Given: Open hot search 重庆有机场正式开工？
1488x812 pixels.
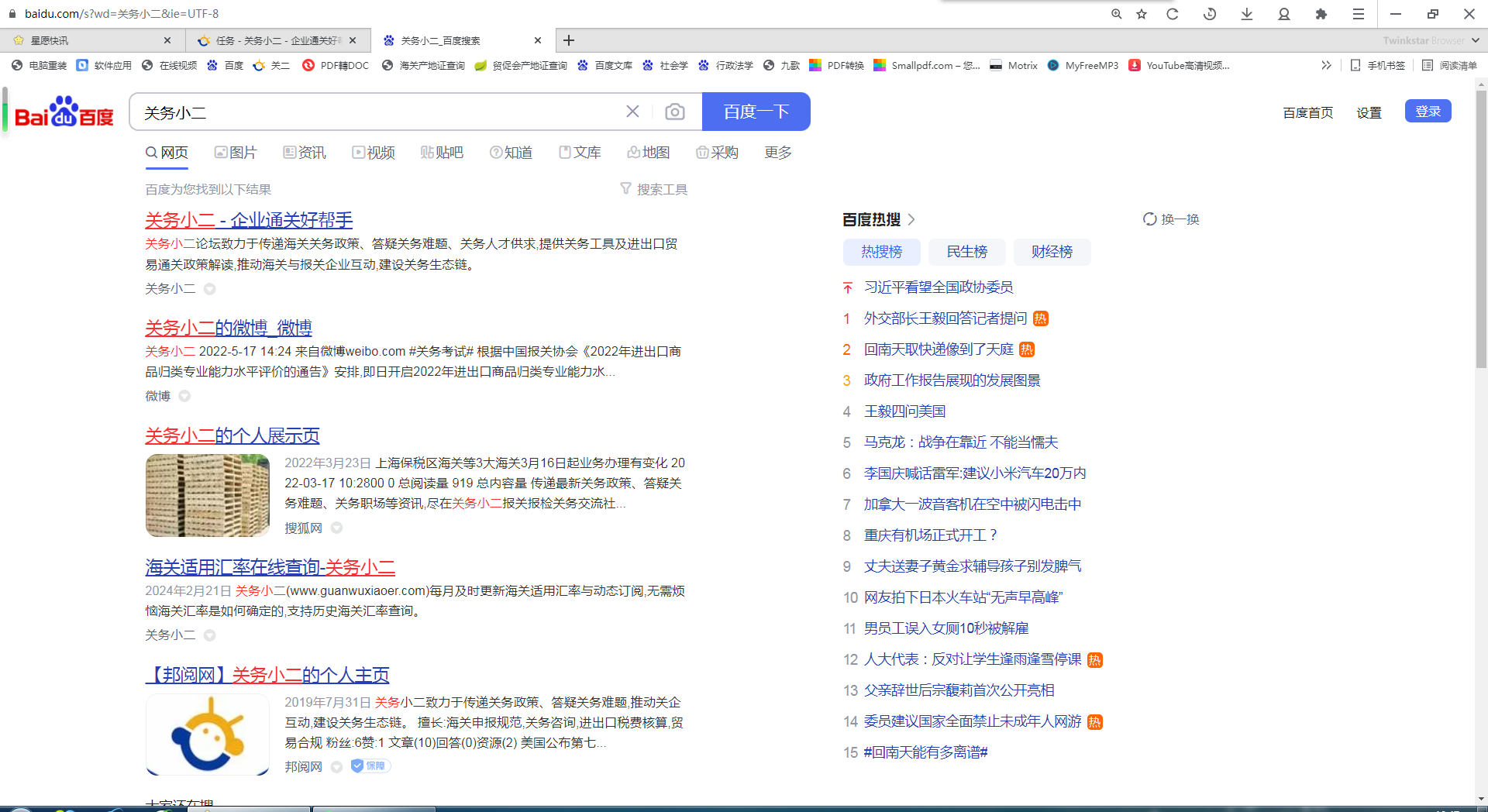Looking at the screenshot, I should point(932,535).
